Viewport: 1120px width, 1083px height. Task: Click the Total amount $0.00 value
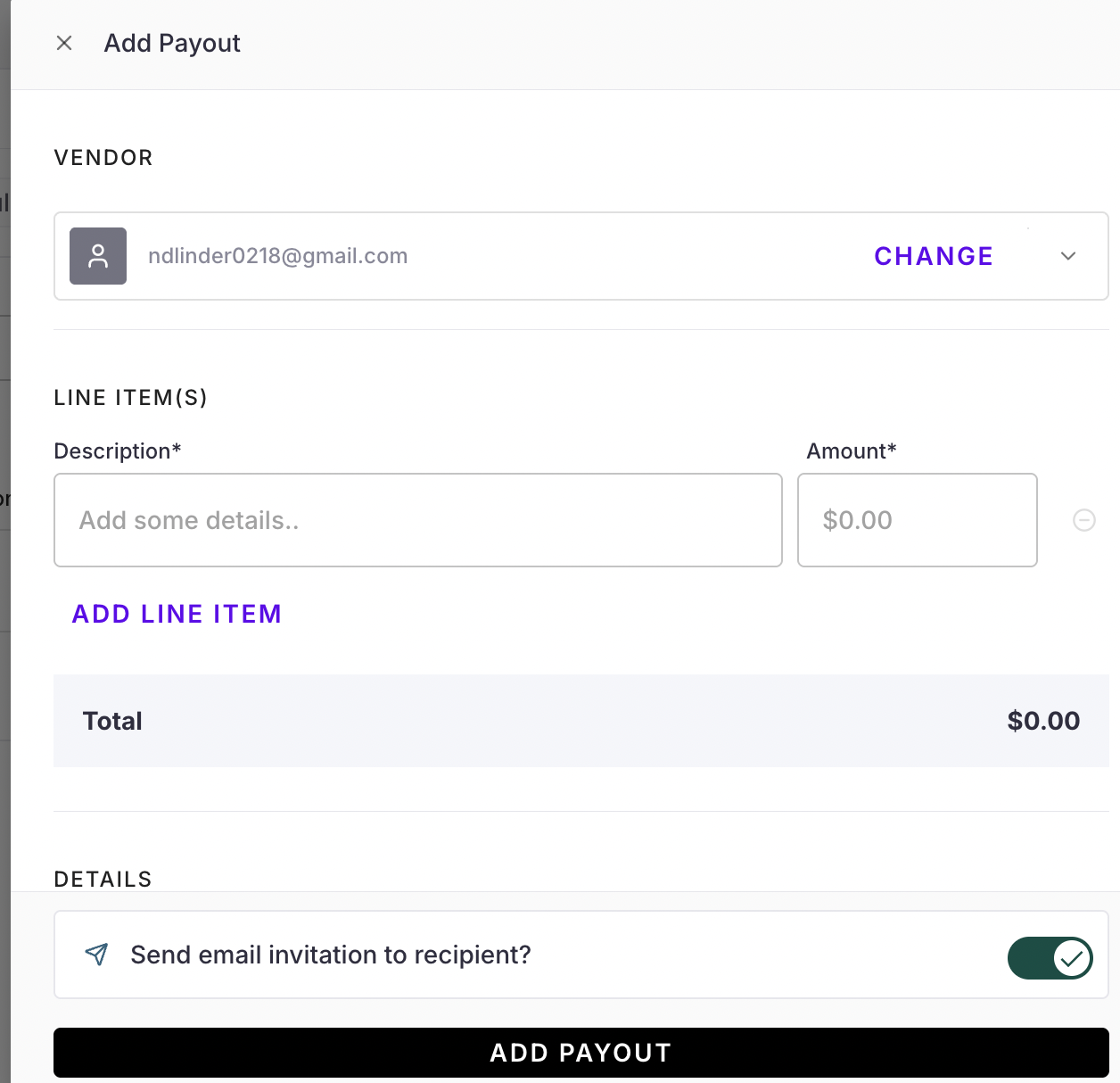(1043, 721)
